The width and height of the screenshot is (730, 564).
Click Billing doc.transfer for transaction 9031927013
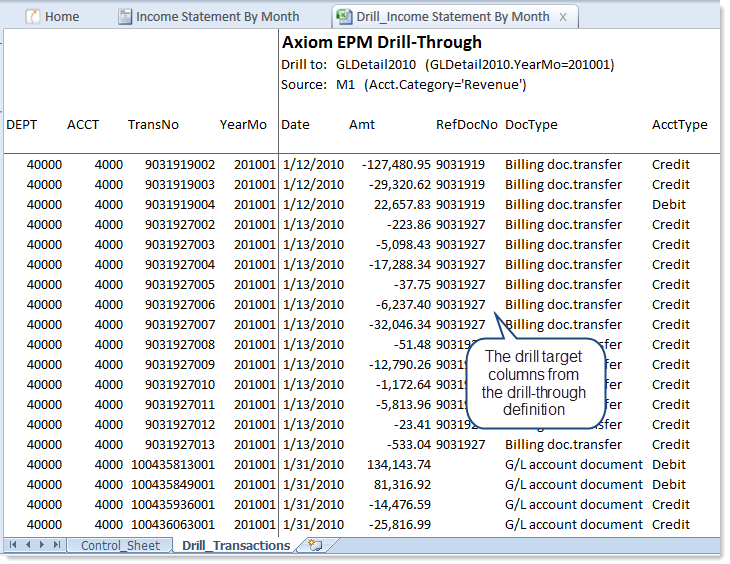click(x=563, y=445)
